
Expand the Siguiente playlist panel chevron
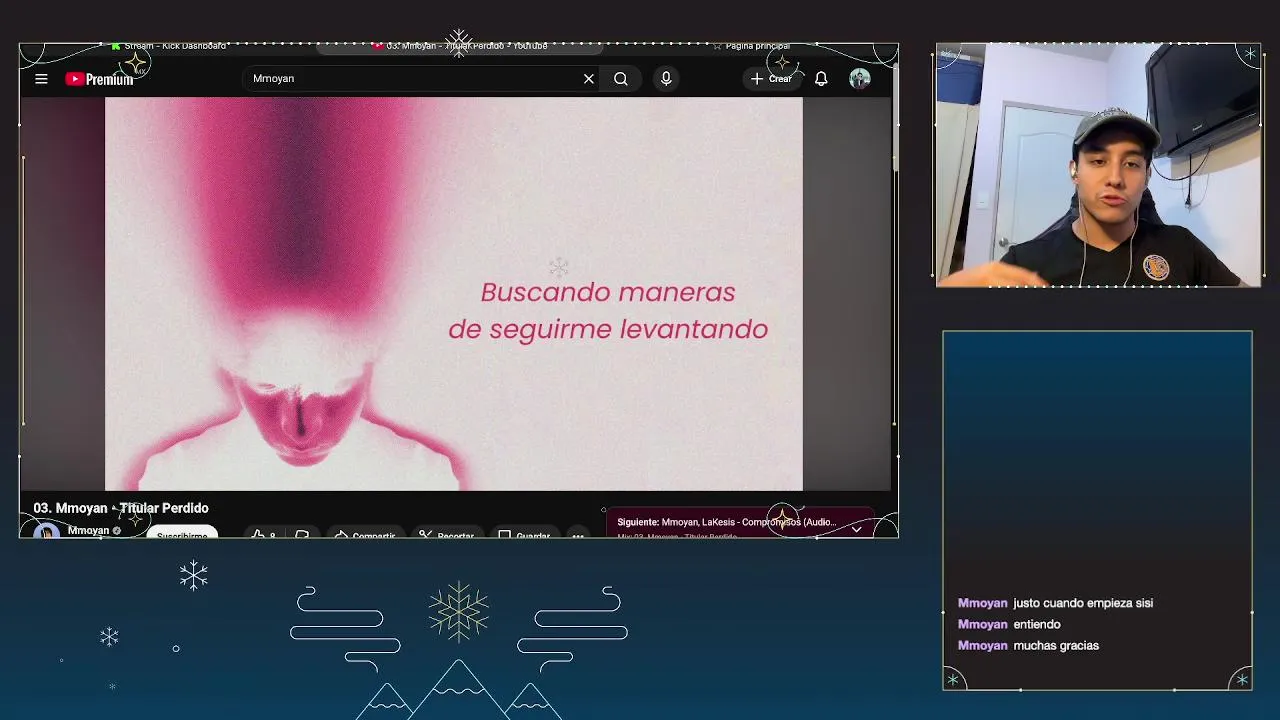tap(857, 529)
